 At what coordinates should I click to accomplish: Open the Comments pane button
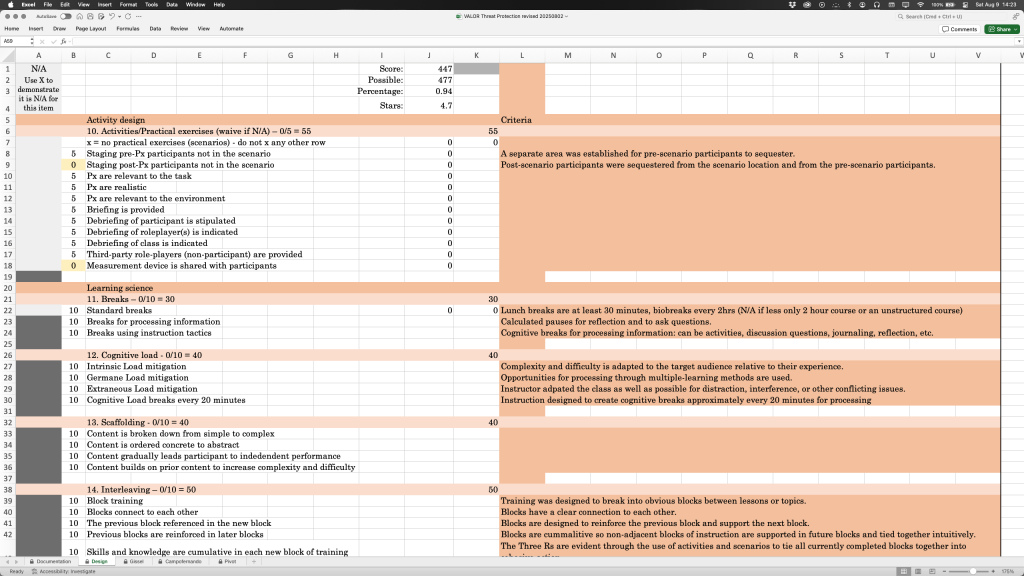pos(959,29)
